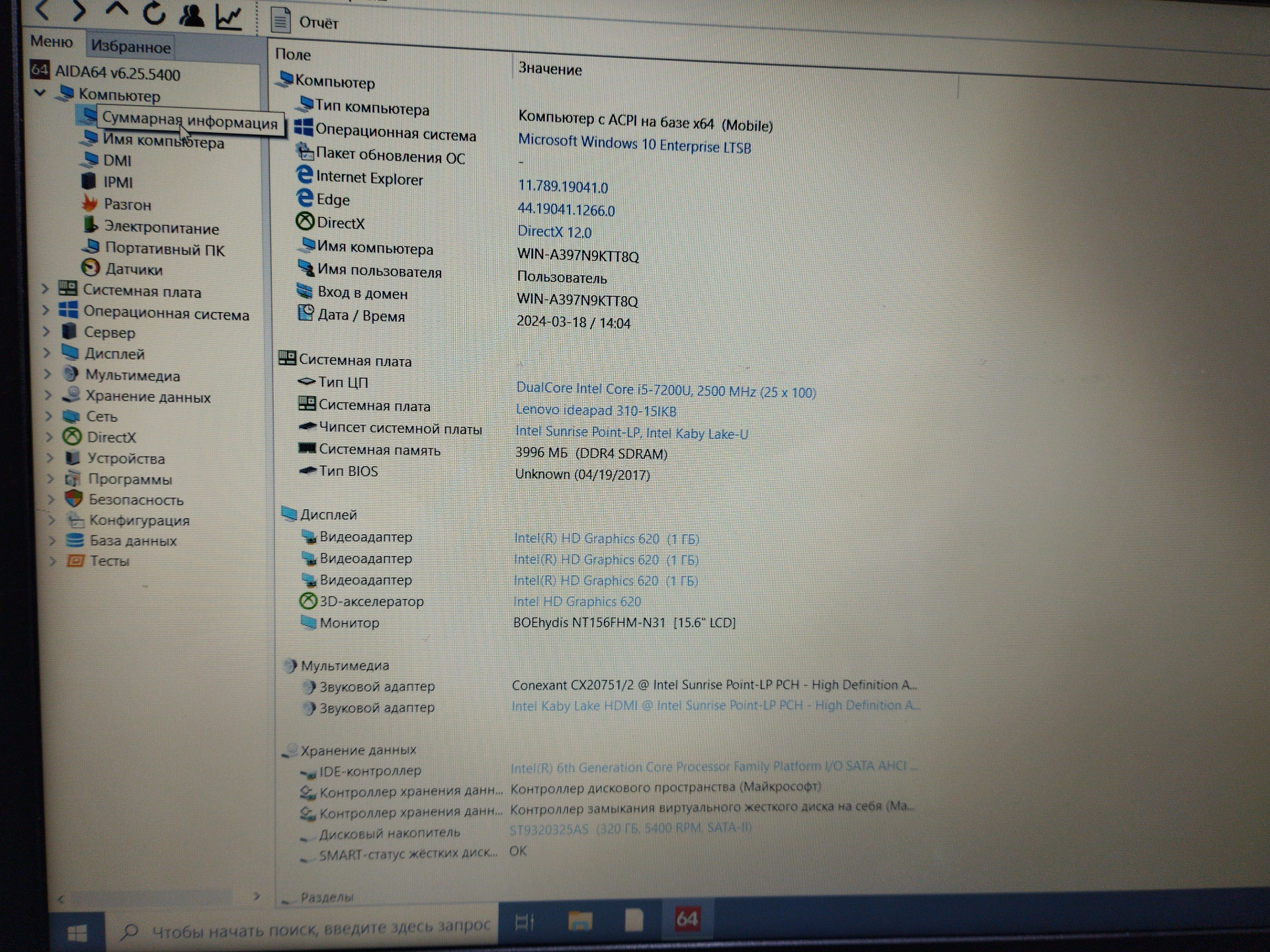
Task: Select the SMART-статус жёстких дисков row
Action: (413, 852)
